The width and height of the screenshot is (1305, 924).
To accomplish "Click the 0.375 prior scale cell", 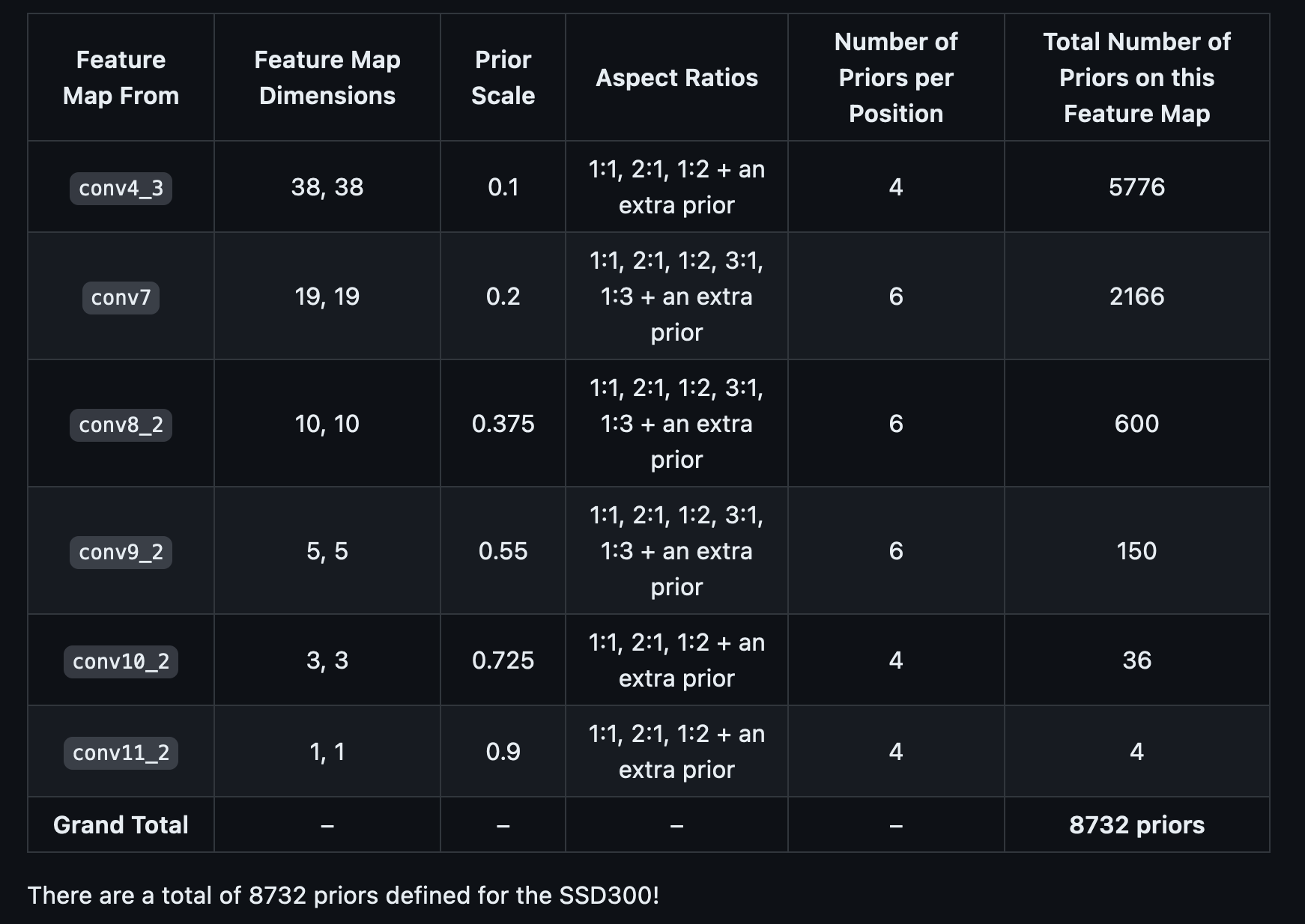I will [x=503, y=424].
